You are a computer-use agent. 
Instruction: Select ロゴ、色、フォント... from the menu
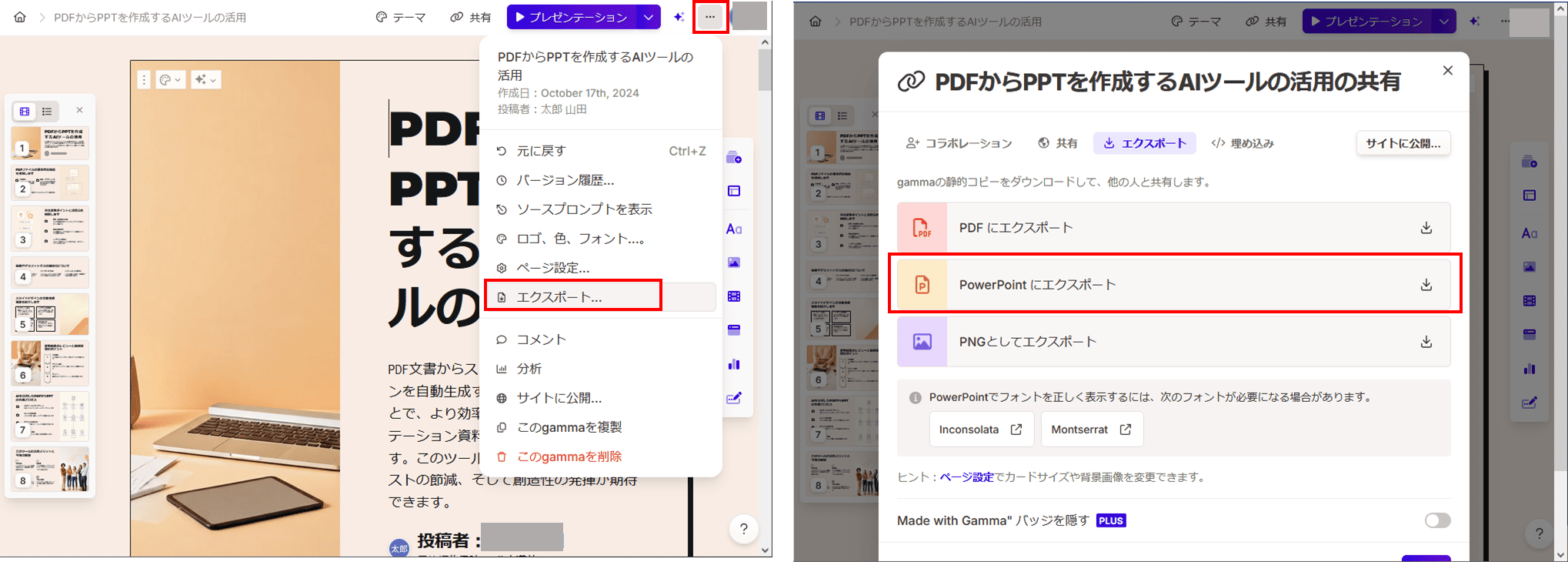pos(600,239)
